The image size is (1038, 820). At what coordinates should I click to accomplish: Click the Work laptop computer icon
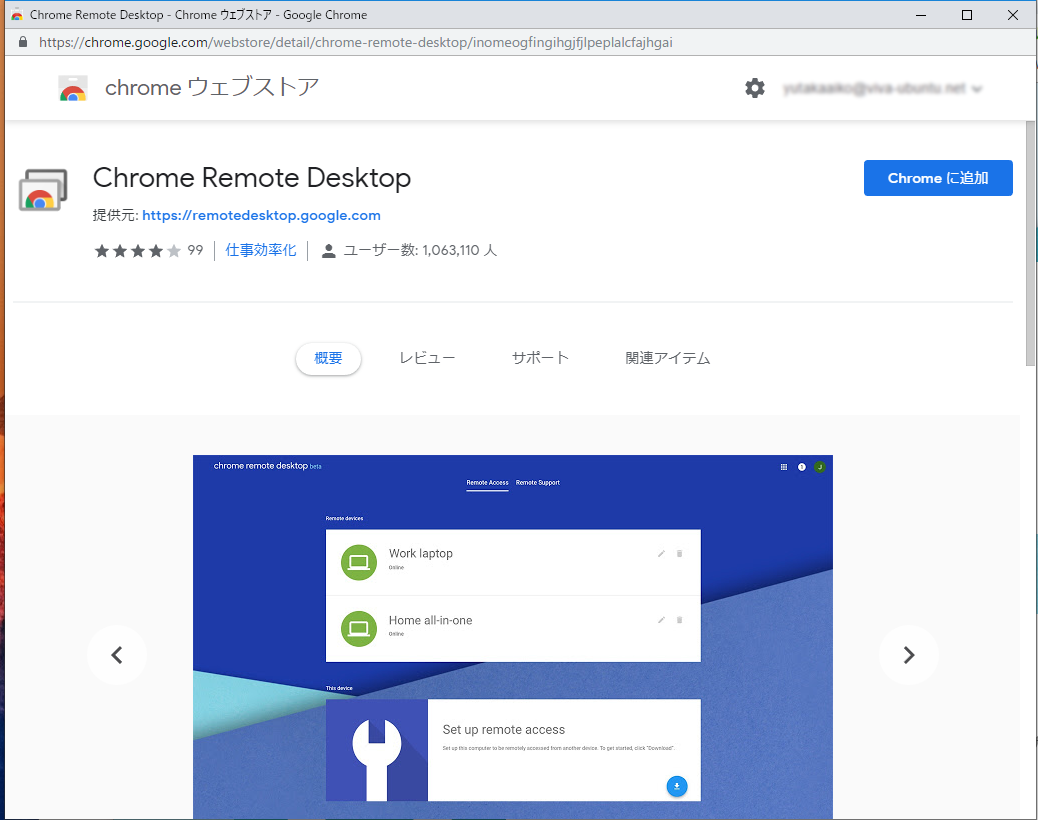point(359,562)
